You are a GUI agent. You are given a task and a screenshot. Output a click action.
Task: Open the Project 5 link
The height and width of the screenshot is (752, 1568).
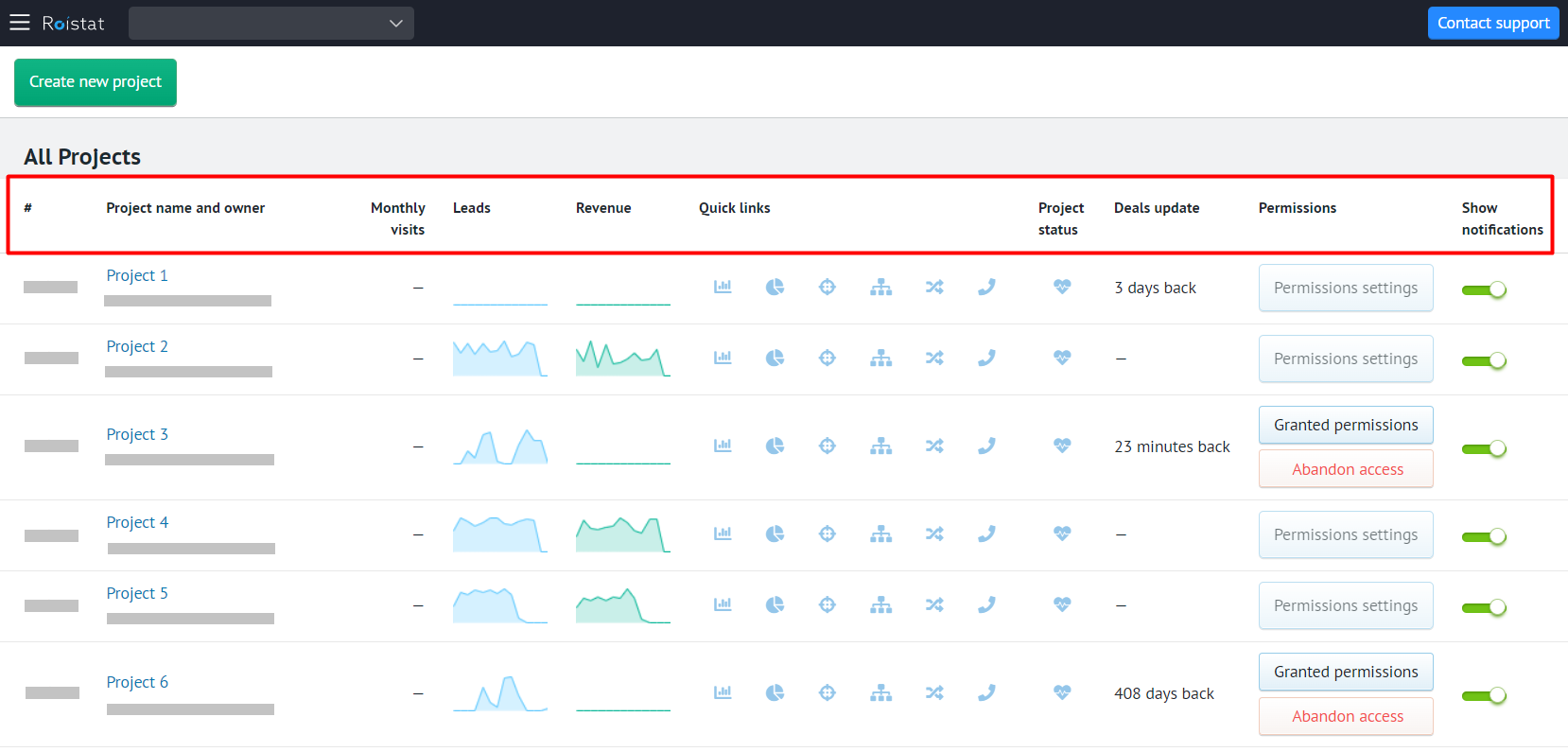point(137,593)
